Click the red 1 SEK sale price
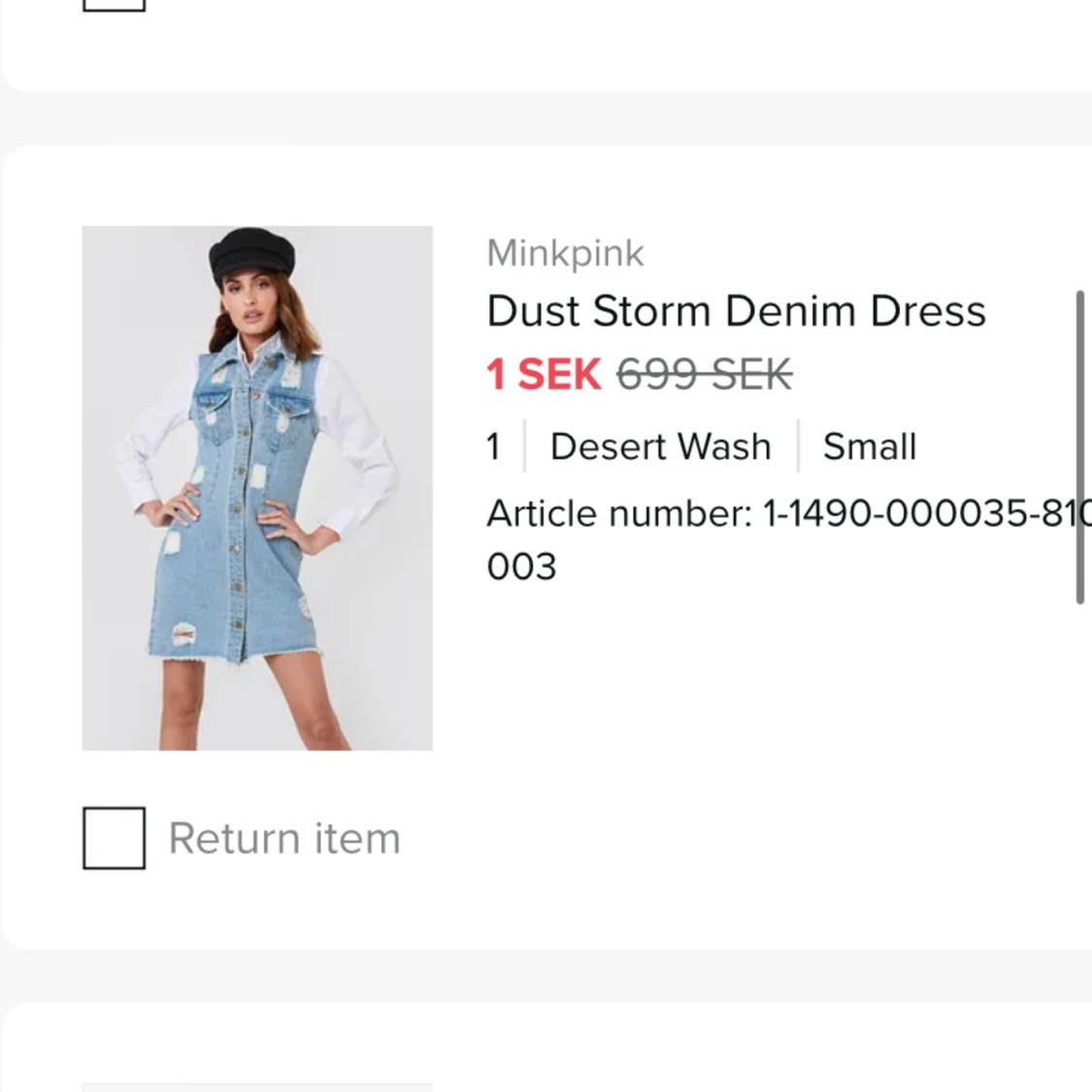This screenshot has width=1092, height=1092. pos(544,375)
